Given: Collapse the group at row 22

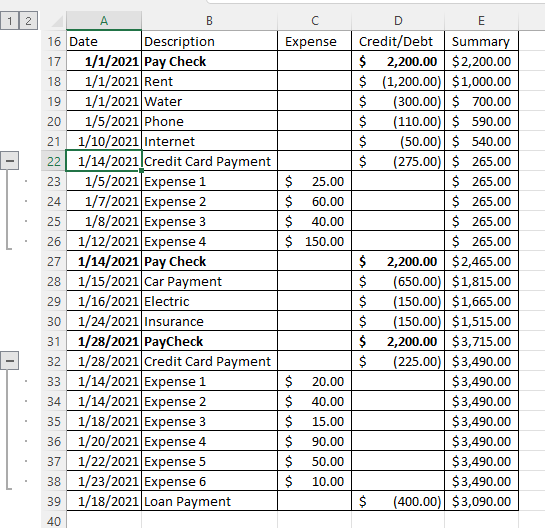Looking at the screenshot, I should click(x=10, y=161).
